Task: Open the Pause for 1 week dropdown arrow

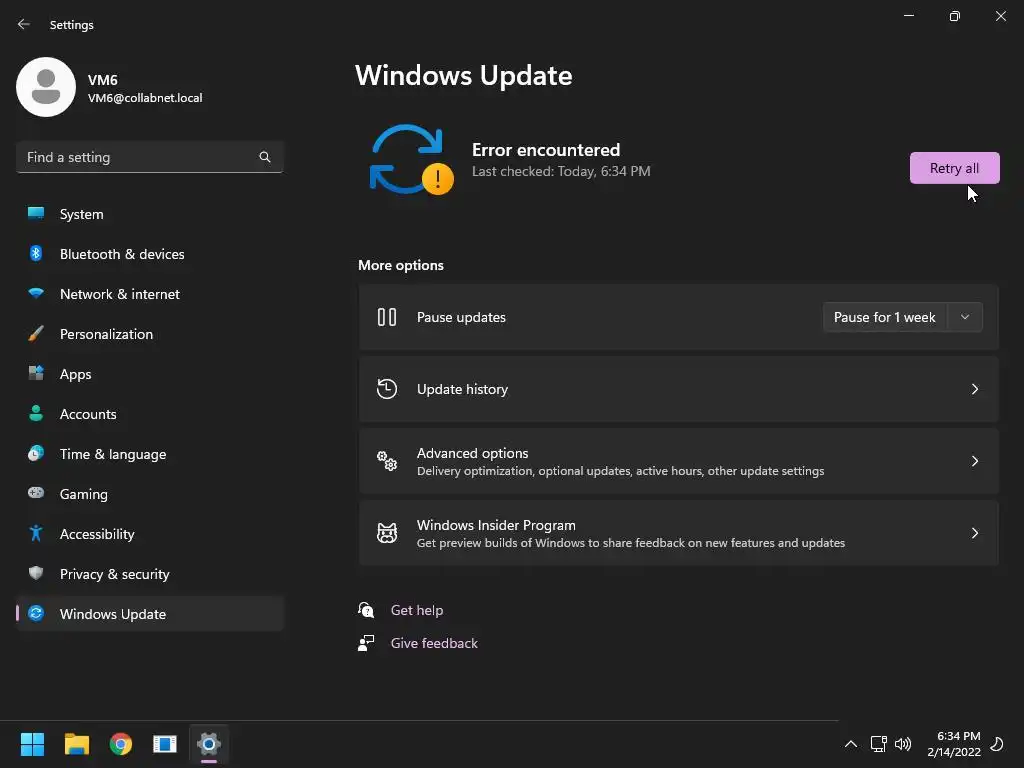Action: 965,317
